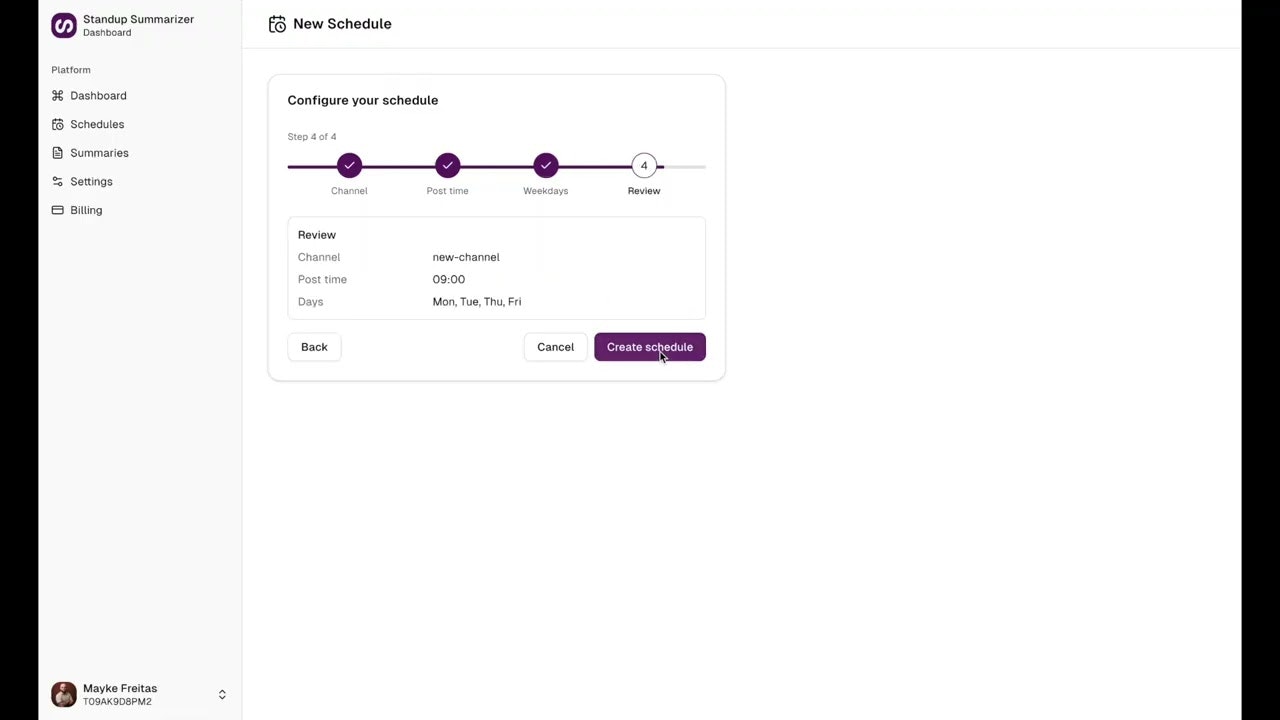The height and width of the screenshot is (720, 1280).
Task: Click the Standup Summarizer logo icon
Action: 63,25
